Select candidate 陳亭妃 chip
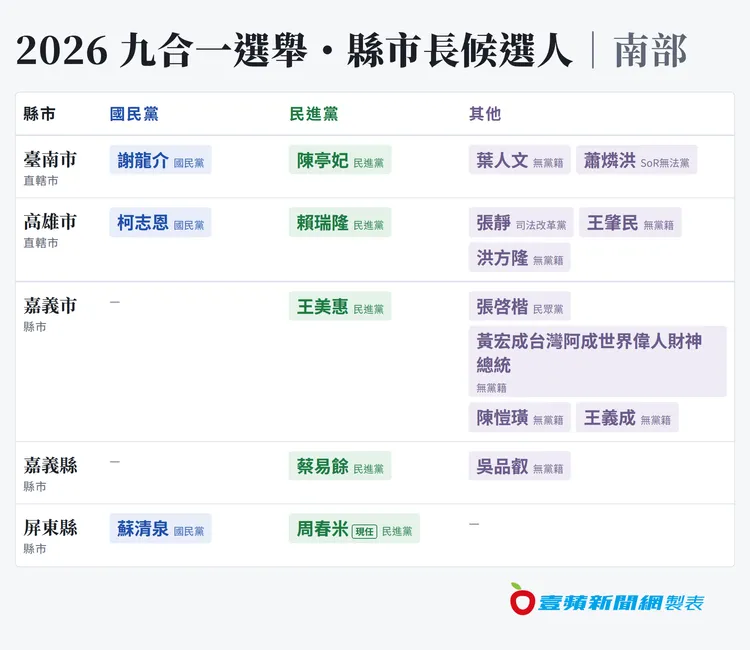750x650 pixels. tap(340, 160)
